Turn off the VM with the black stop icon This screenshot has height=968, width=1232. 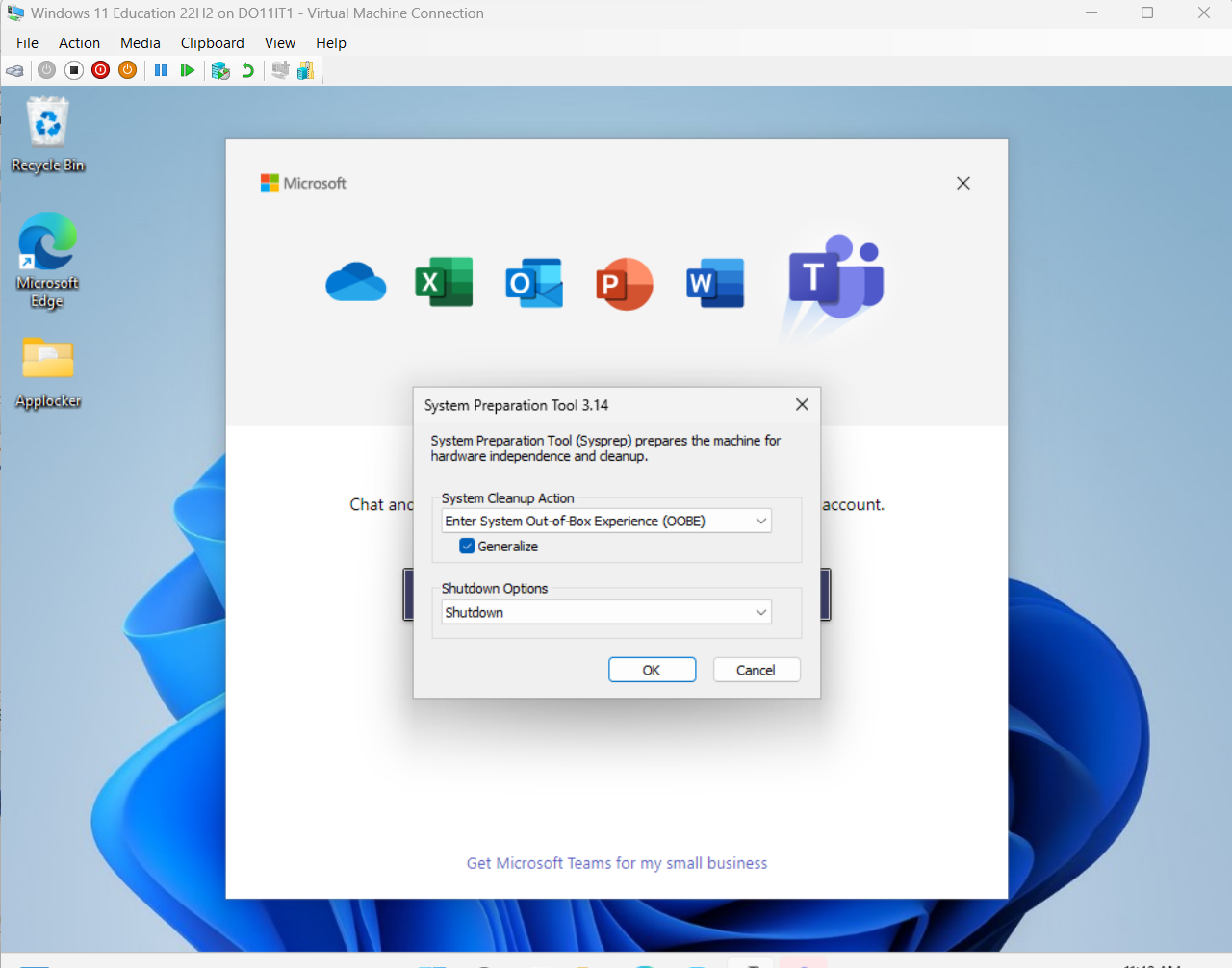[x=74, y=70]
